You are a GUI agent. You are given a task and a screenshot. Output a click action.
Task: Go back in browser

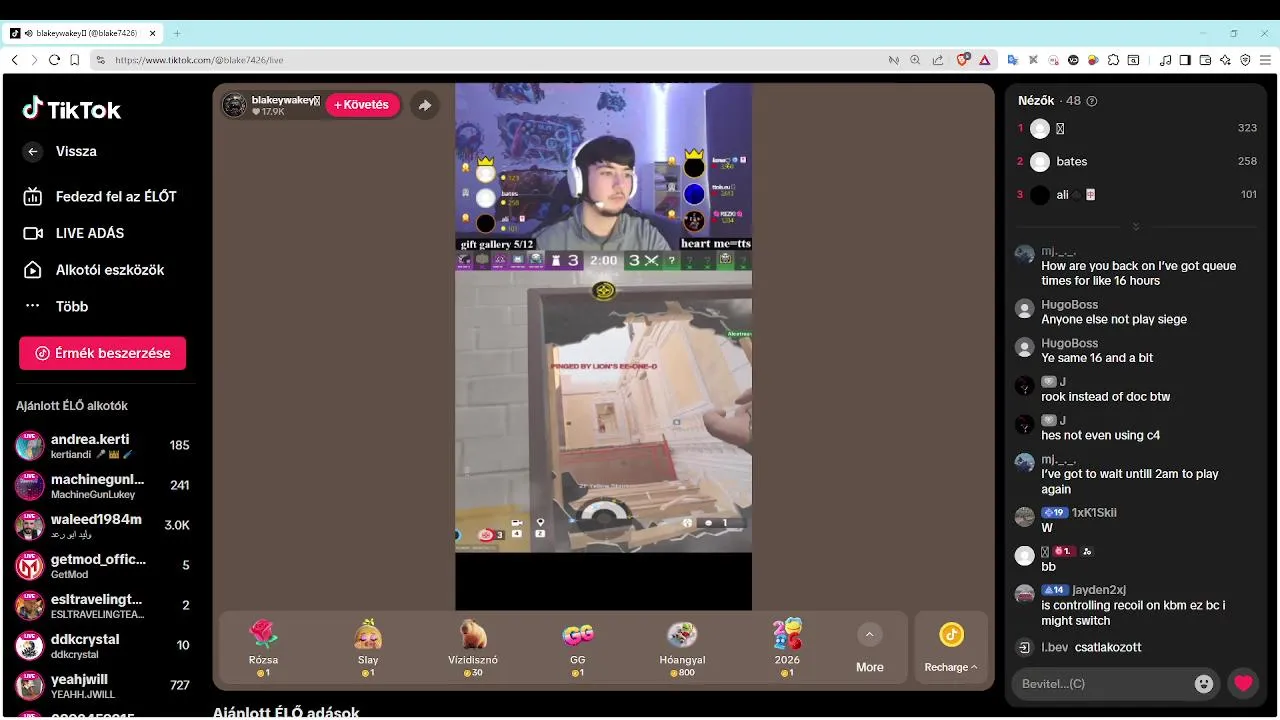14,60
